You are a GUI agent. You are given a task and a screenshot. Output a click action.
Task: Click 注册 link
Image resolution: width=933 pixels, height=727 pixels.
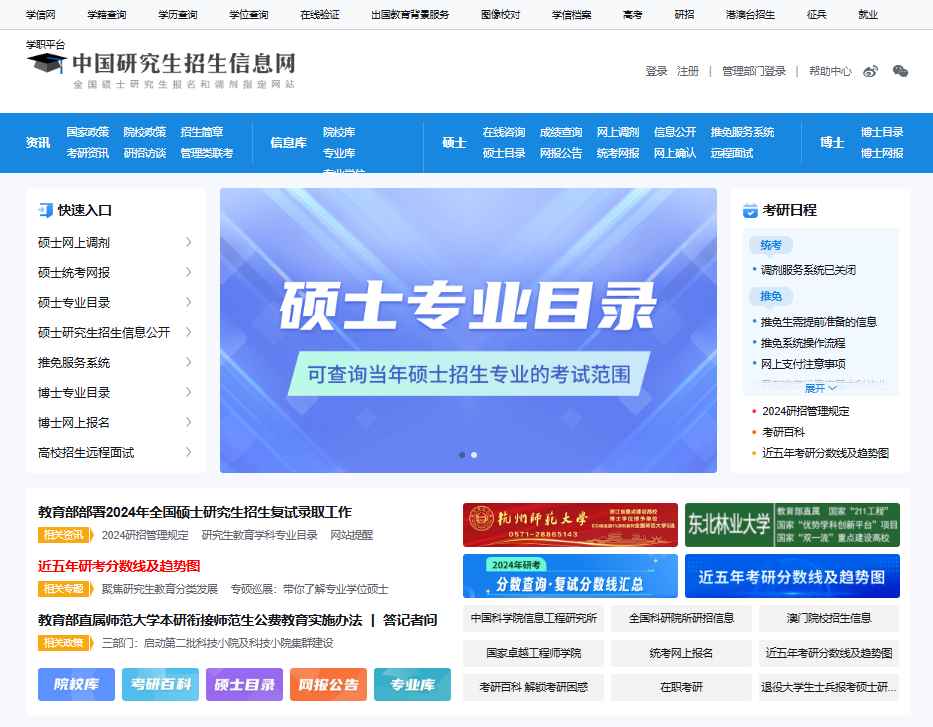[688, 71]
